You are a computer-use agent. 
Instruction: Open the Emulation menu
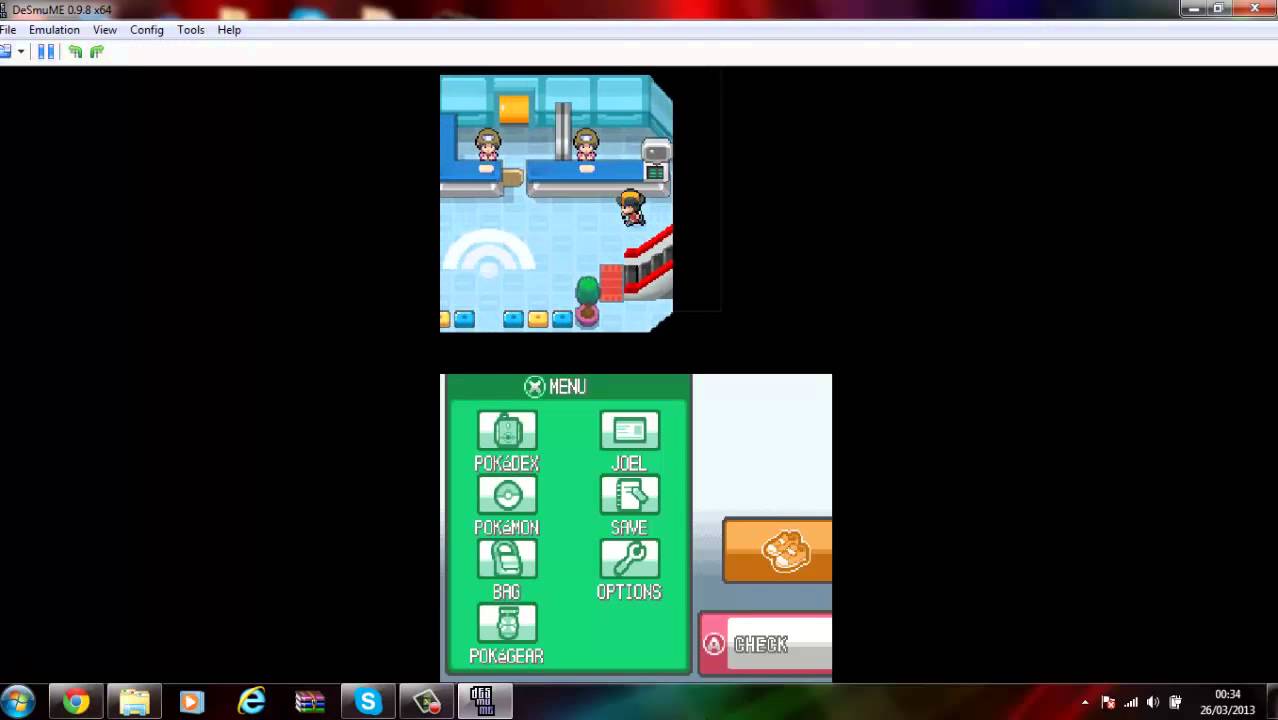pyautogui.click(x=54, y=30)
